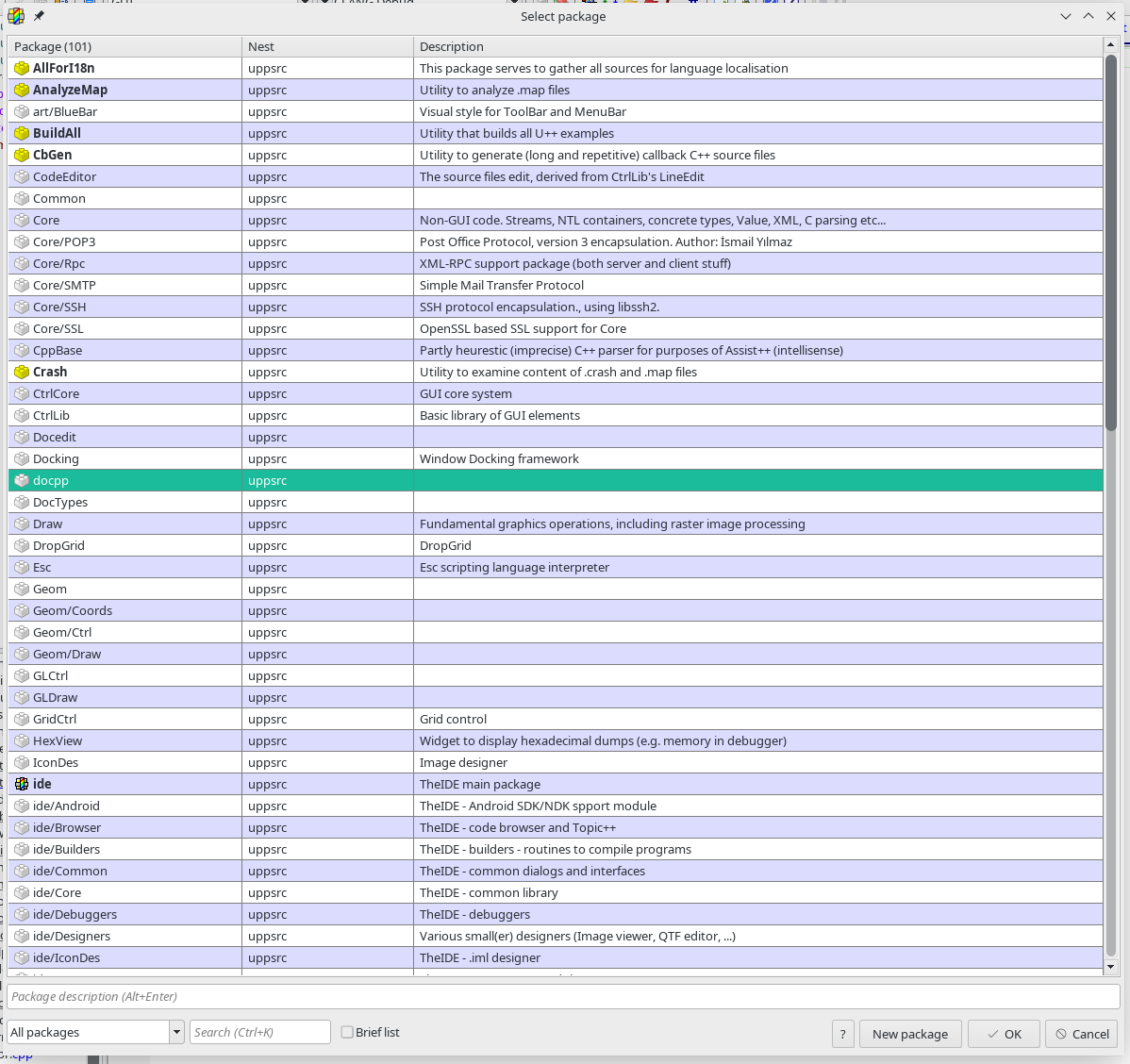
Task: Click the pin icon in title bar
Action: (x=39, y=16)
